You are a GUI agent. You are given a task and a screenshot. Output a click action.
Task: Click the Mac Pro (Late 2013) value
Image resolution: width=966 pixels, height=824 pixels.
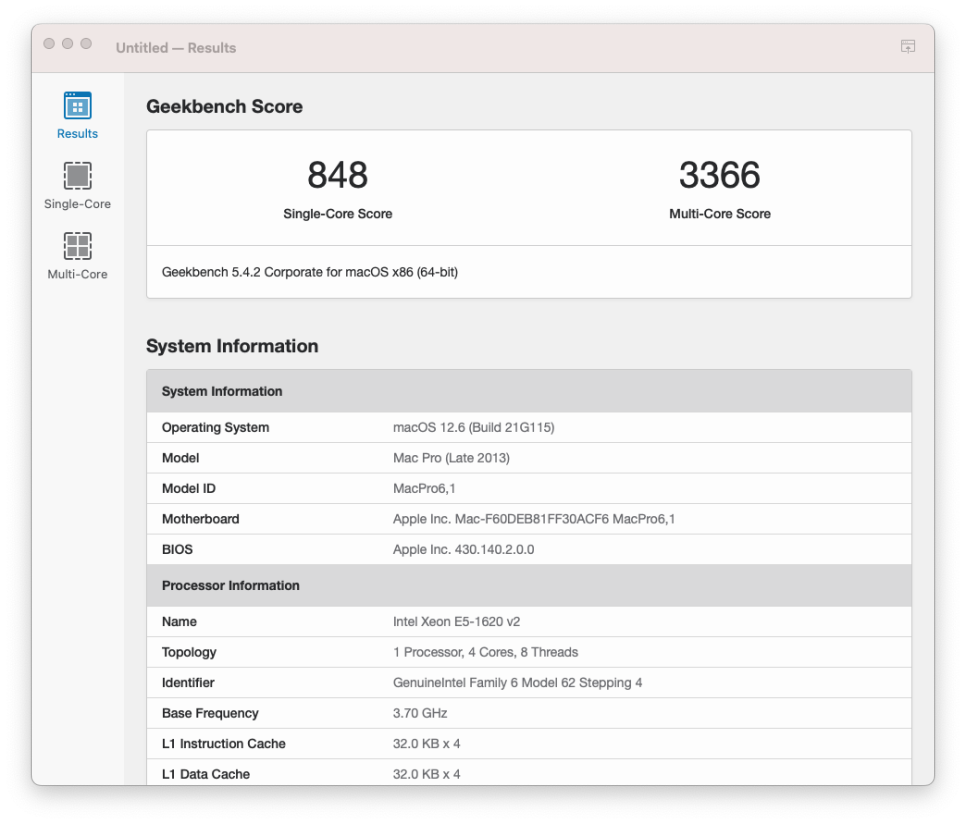(x=452, y=458)
